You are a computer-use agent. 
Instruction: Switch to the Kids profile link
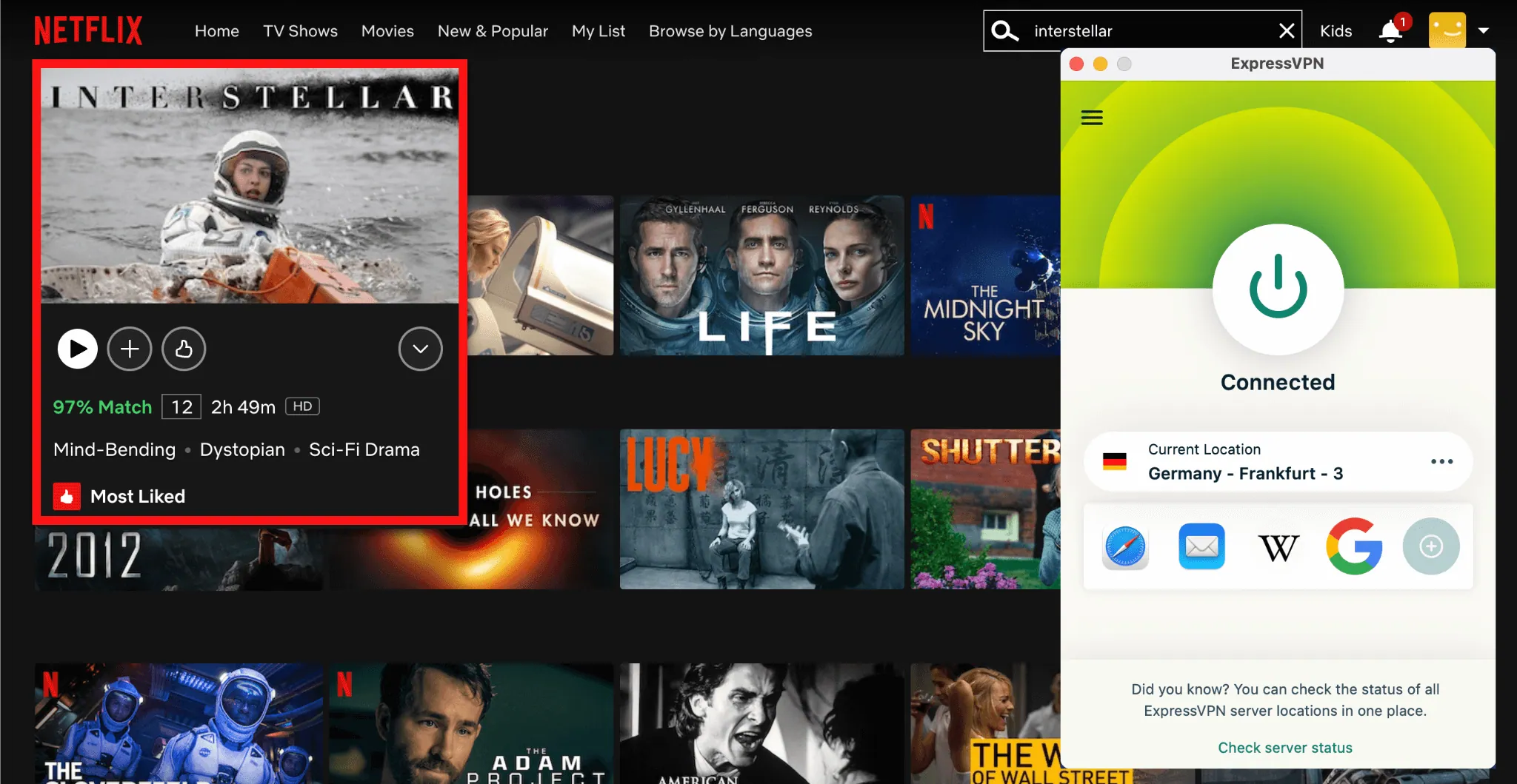(1336, 31)
